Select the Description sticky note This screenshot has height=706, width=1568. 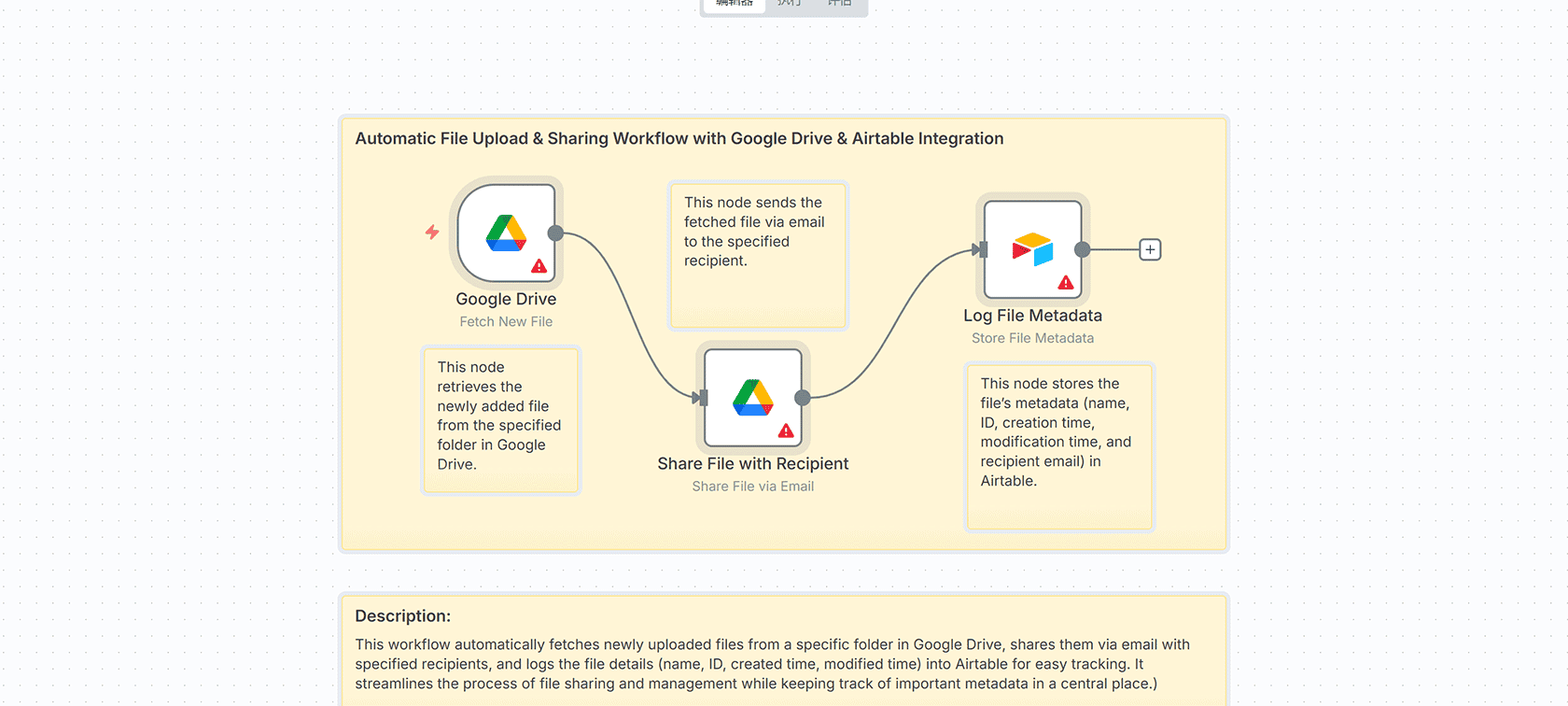pyautogui.click(x=784, y=654)
